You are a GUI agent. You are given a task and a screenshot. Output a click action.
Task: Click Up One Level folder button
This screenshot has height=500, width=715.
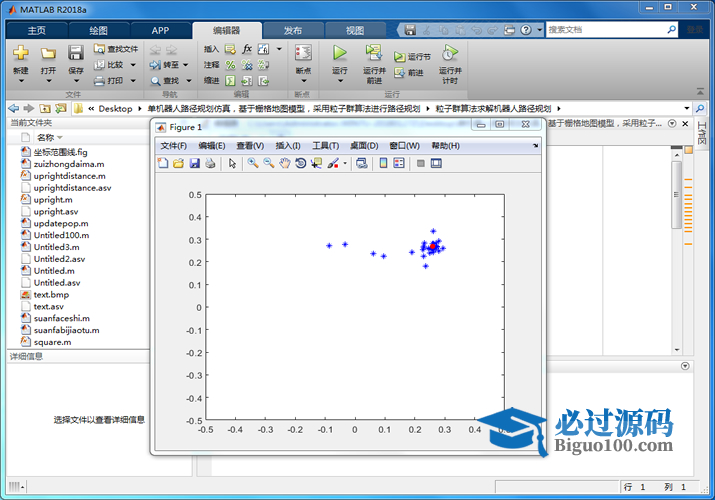pos(45,108)
